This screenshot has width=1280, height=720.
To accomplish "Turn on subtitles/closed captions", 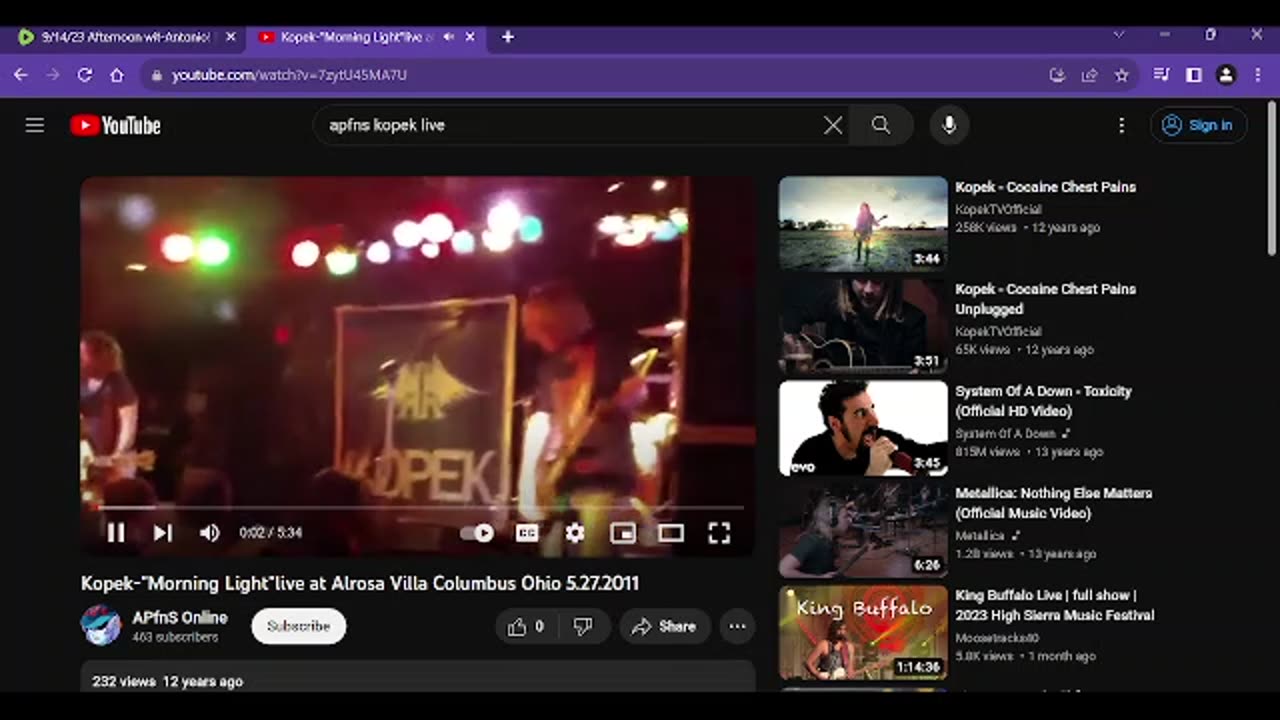I will (527, 533).
